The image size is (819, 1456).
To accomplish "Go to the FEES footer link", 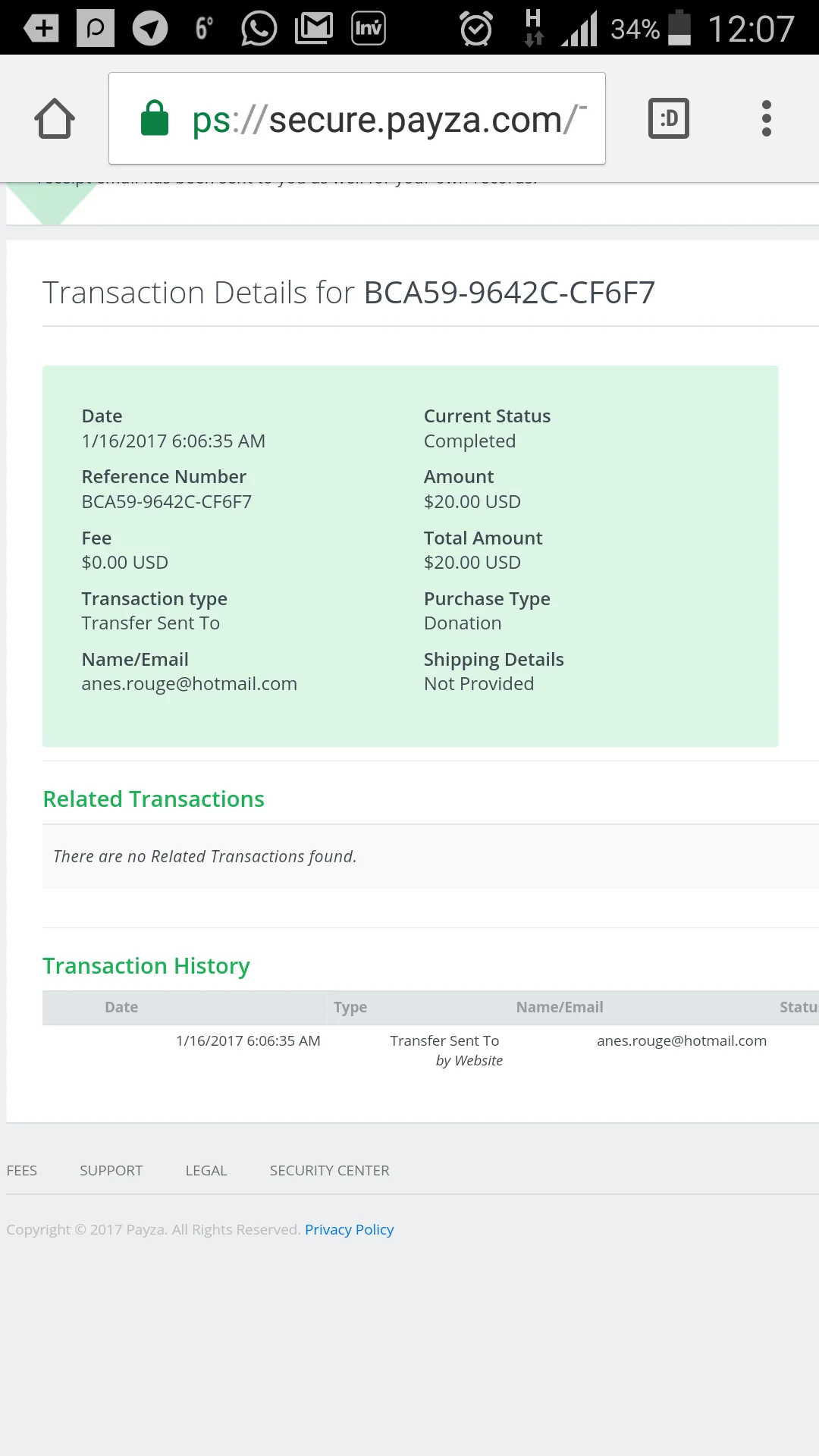I will [21, 1170].
